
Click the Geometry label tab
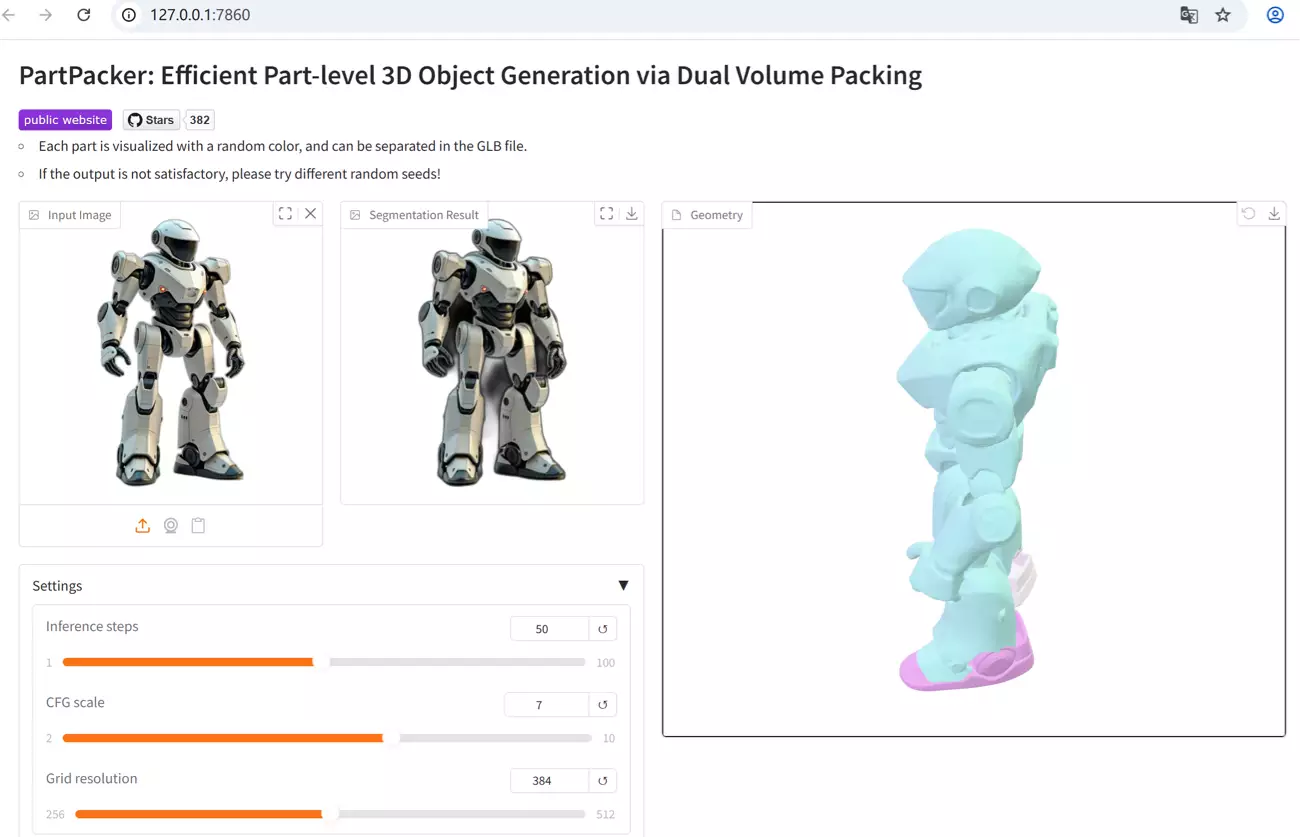(707, 215)
